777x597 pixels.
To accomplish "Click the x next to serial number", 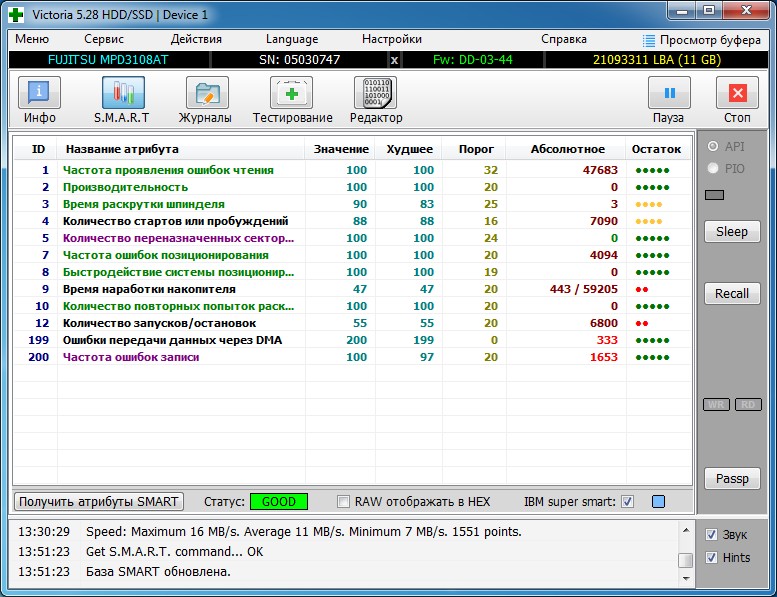I will tap(394, 60).
